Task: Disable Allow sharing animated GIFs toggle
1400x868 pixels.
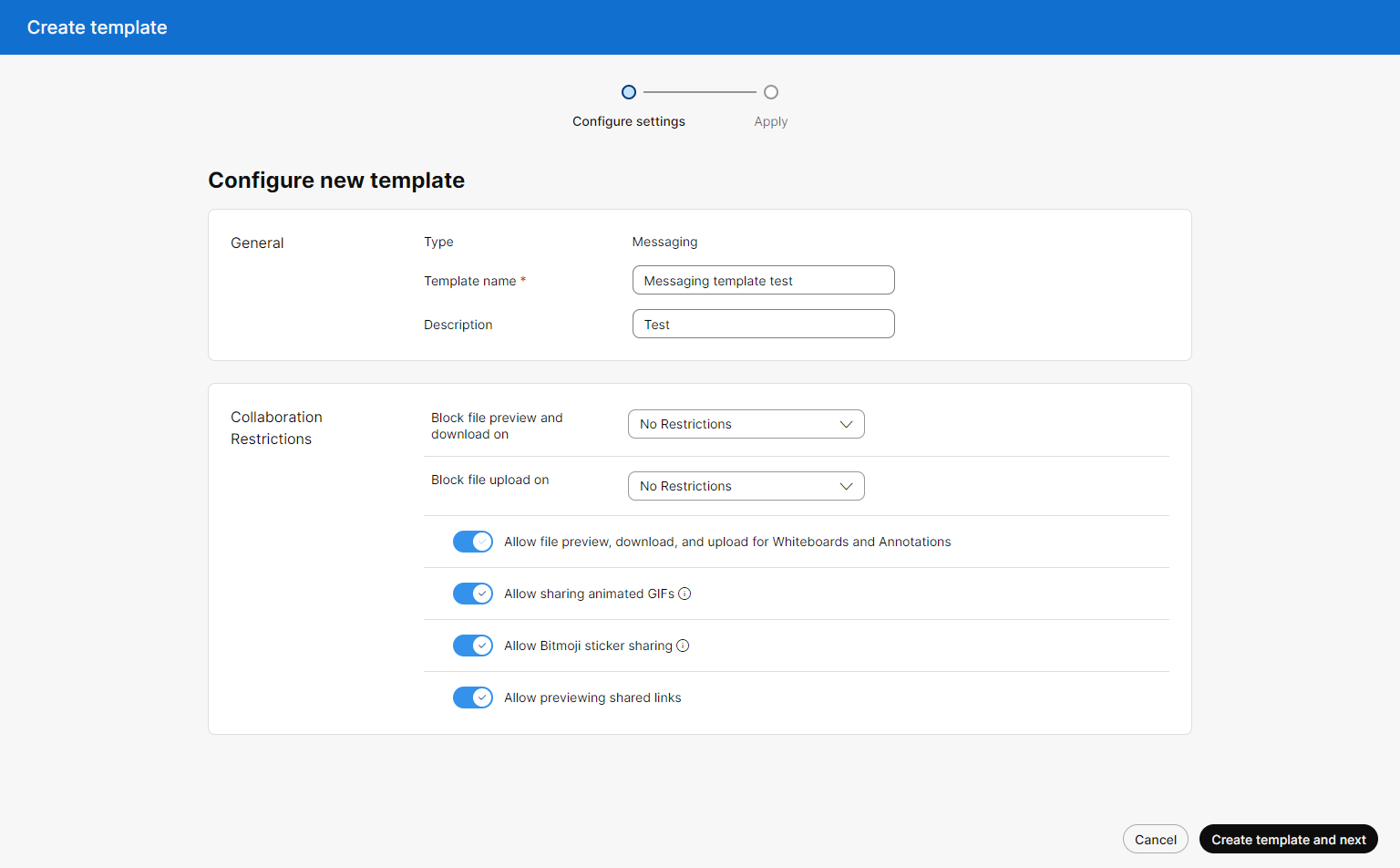Action: (473, 594)
